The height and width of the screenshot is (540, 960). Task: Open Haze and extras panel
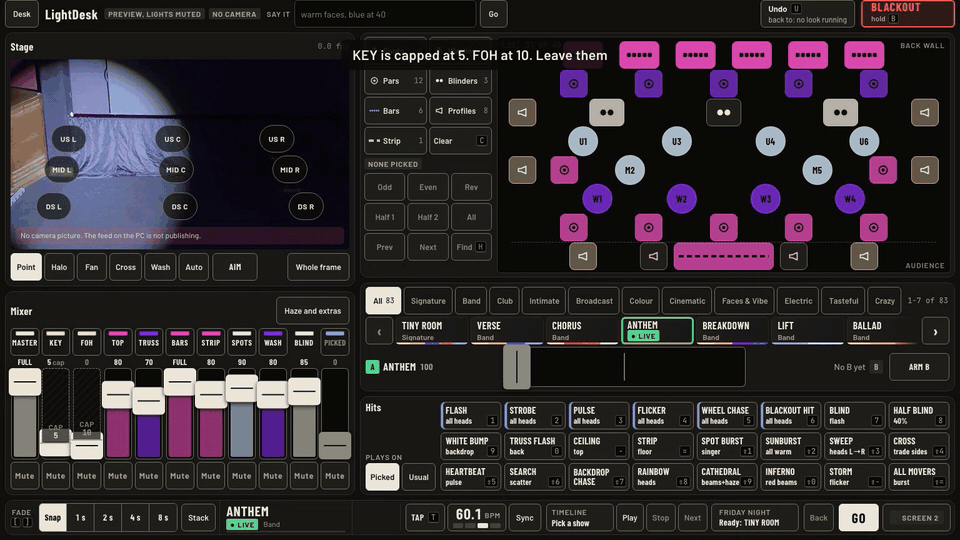pos(312,311)
